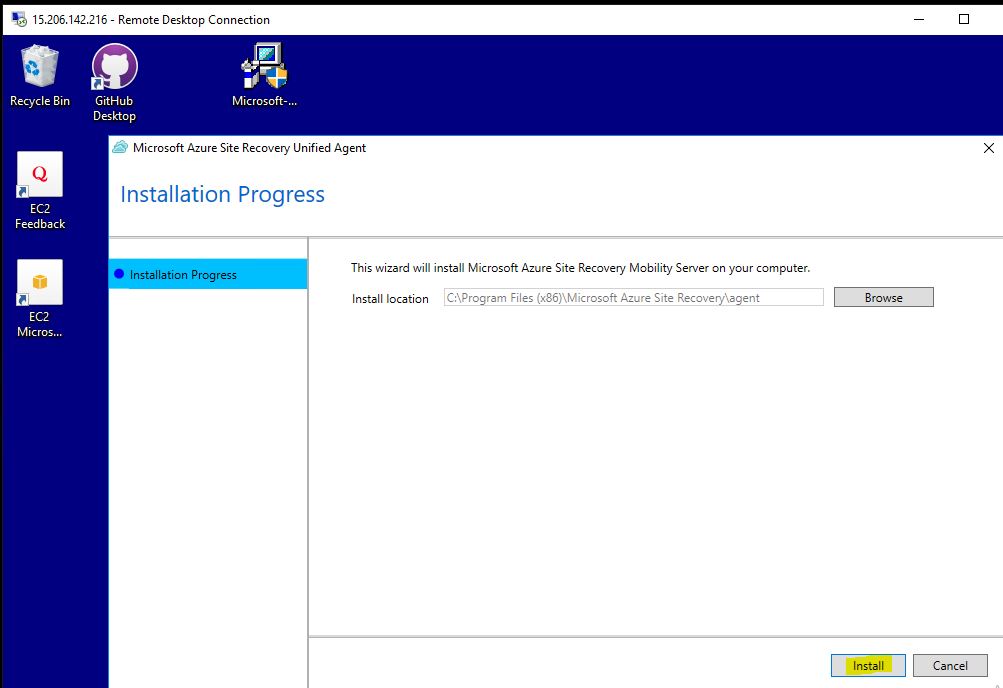Viewport: 1003px width, 688px height.
Task: Click the Remote Desktop Connection title text
Action: (150, 19)
